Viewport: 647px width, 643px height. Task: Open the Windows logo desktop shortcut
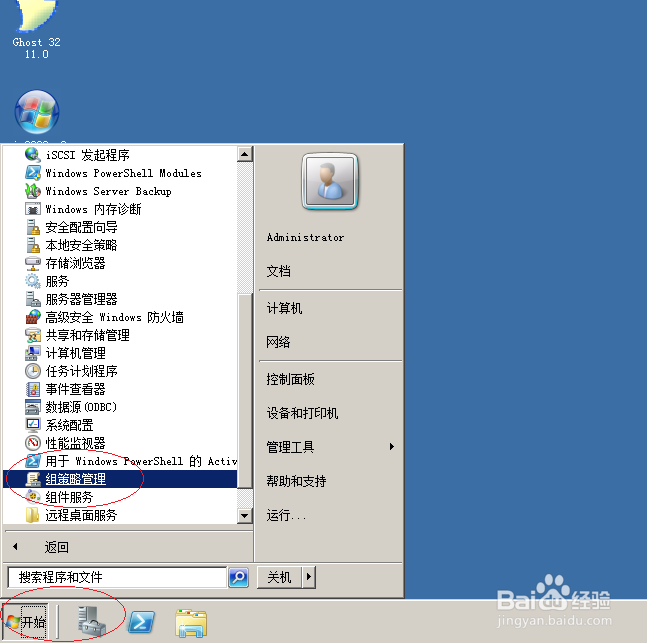coord(37,112)
